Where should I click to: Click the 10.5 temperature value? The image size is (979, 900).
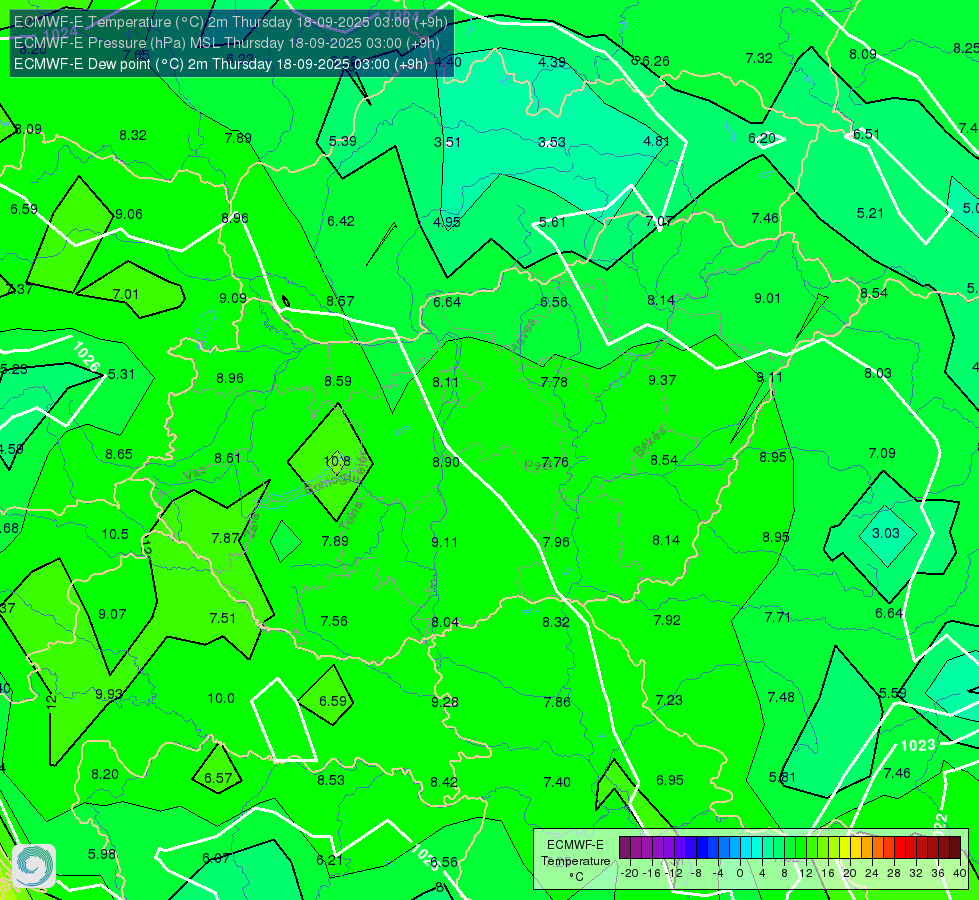coord(115,534)
